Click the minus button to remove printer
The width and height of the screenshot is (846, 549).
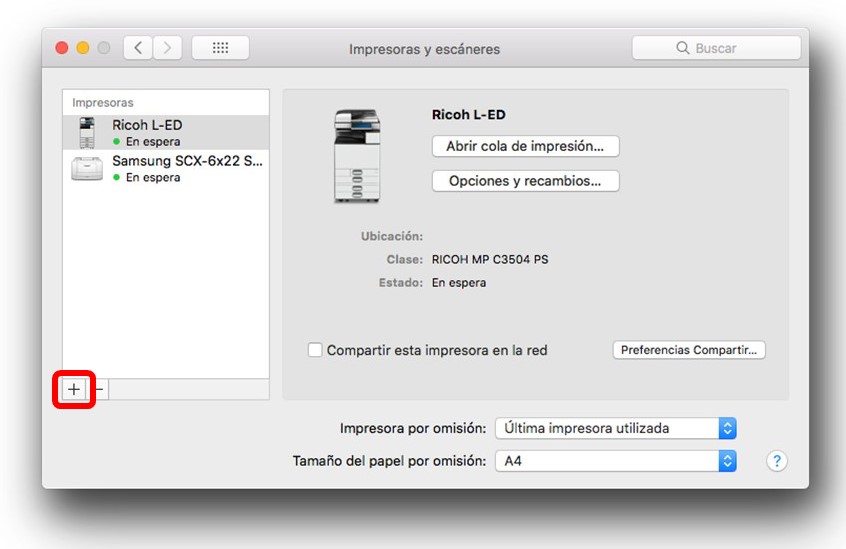pyautogui.click(x=99, y=389)
